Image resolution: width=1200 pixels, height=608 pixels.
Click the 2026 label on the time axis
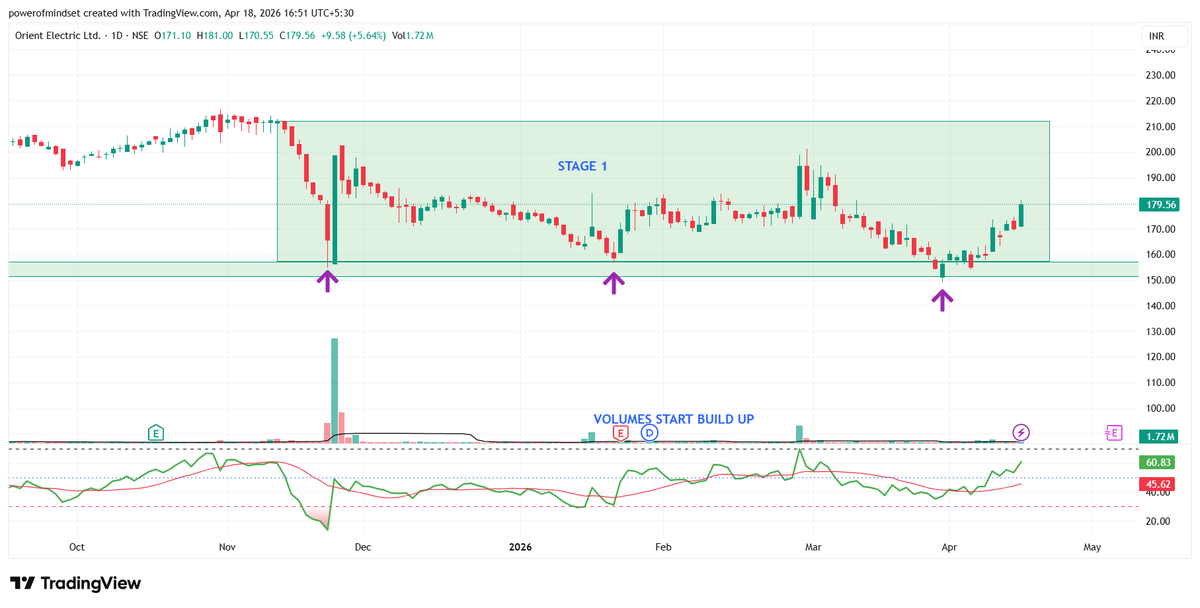point(520,547)
